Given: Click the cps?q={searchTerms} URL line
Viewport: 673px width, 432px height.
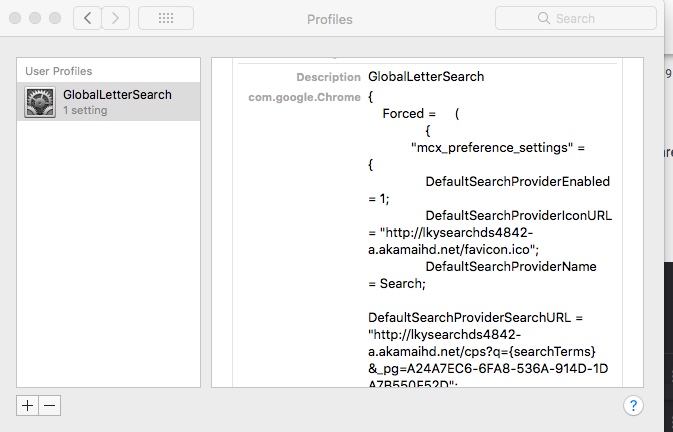Looking at the screenshot, I should pos(482,352).
